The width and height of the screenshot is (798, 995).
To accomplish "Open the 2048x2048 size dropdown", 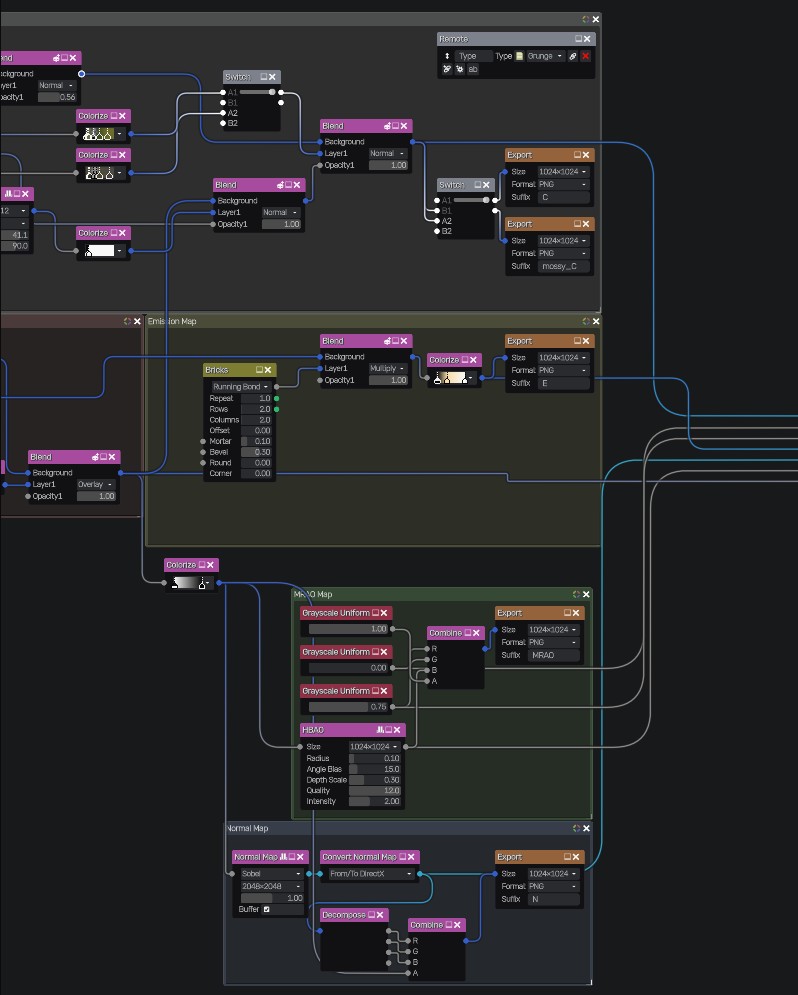I will [271, 886].
